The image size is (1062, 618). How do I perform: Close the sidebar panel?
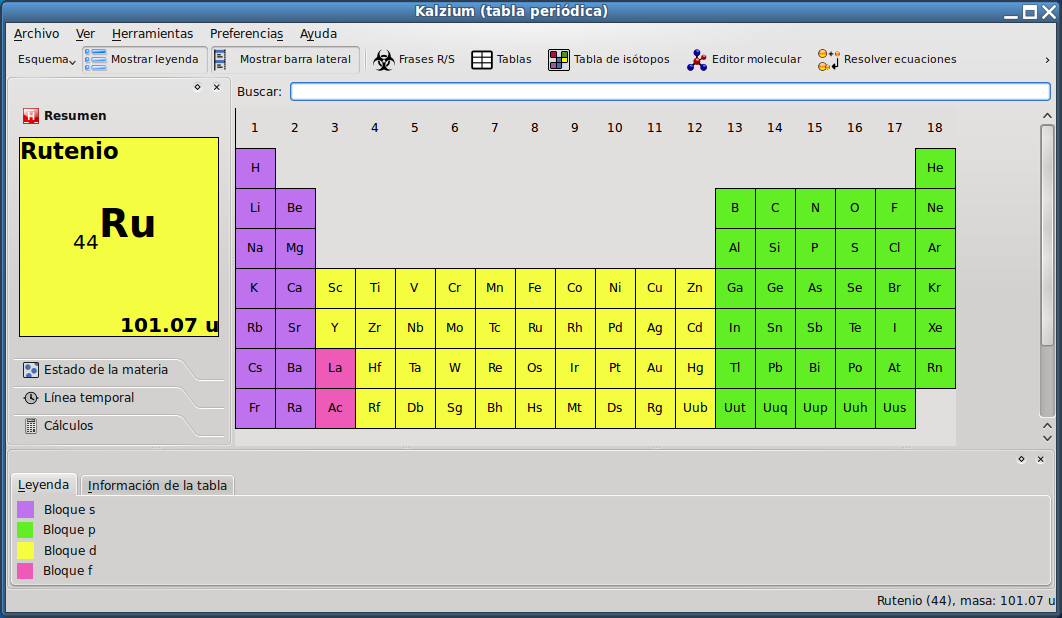click(x=217, y=87)
